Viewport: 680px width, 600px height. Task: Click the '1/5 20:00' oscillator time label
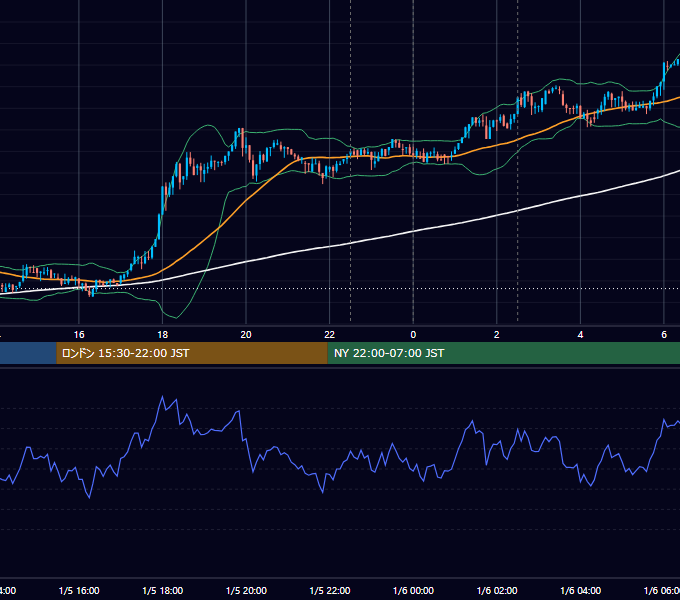246,590
